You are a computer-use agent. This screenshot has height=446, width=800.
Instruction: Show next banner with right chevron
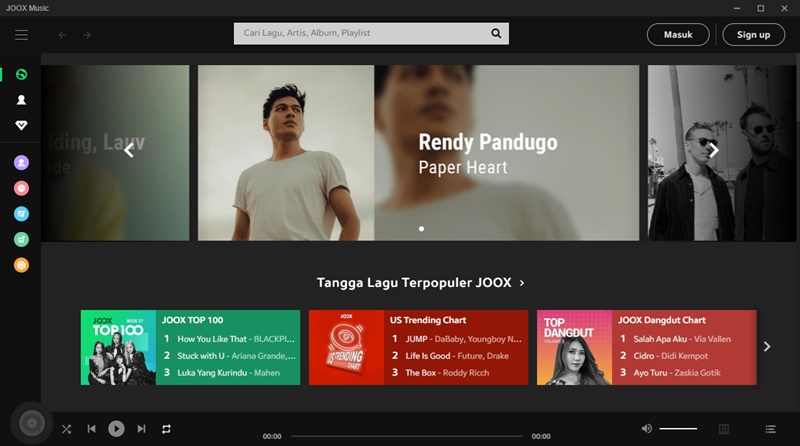[x=714, y=150]
